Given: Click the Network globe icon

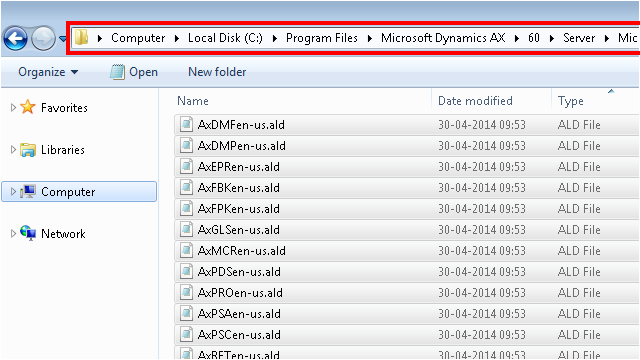Looking at the screenshot, I should pos(28,233).
